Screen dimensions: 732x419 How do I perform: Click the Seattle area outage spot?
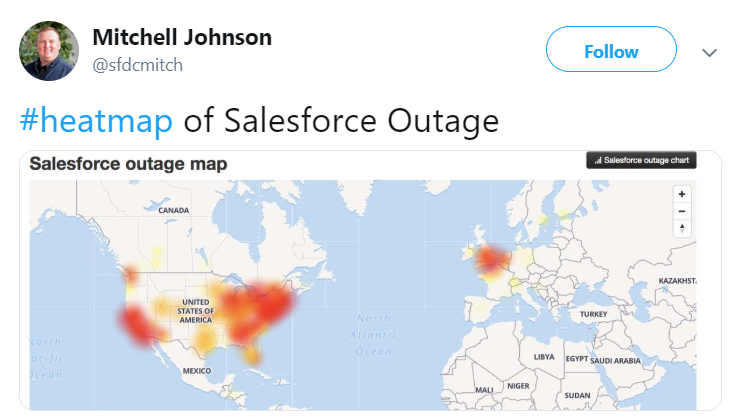[x=131, y=274]
